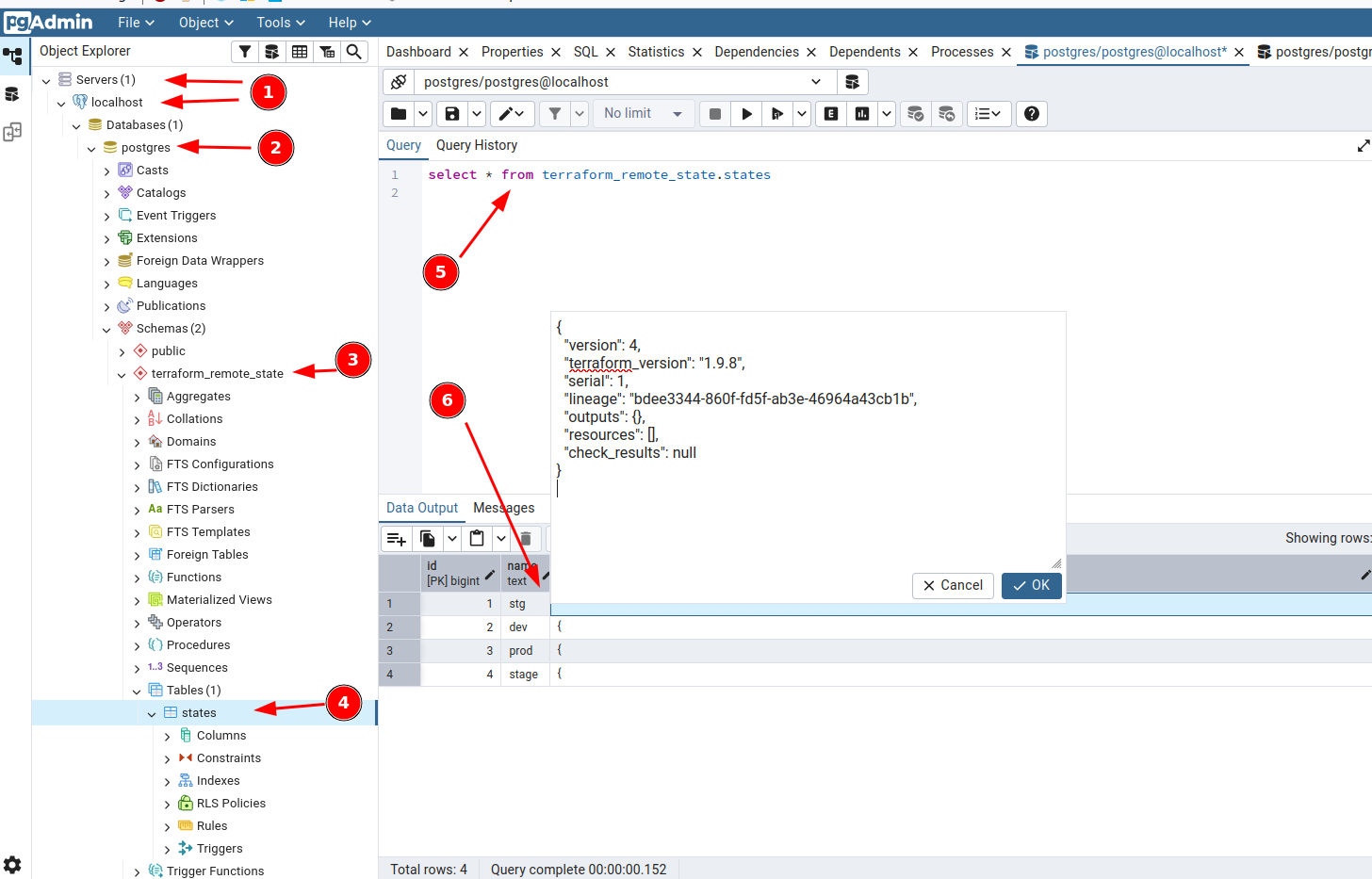Click the Open File folder icon
The width and height of the screenshot is (1372, 879).
pos(399,114)
